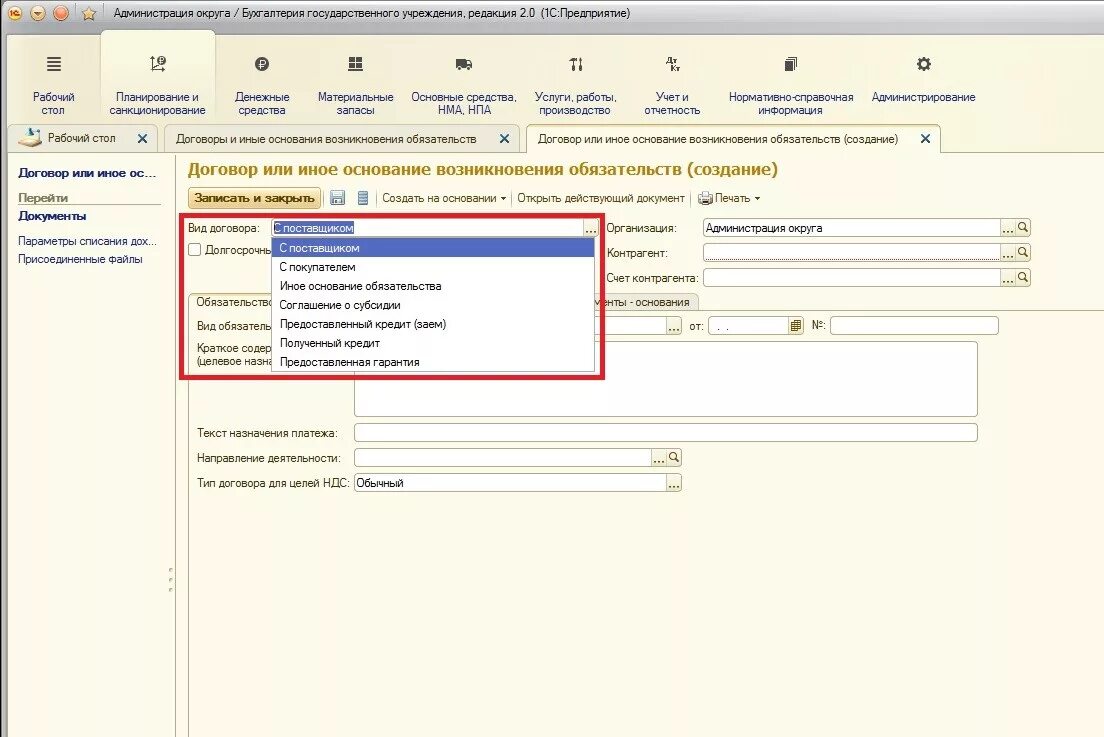1104x737 pixels.
Task: Select 'Предоставленная гарантия' option
Action: coord(433,362)
